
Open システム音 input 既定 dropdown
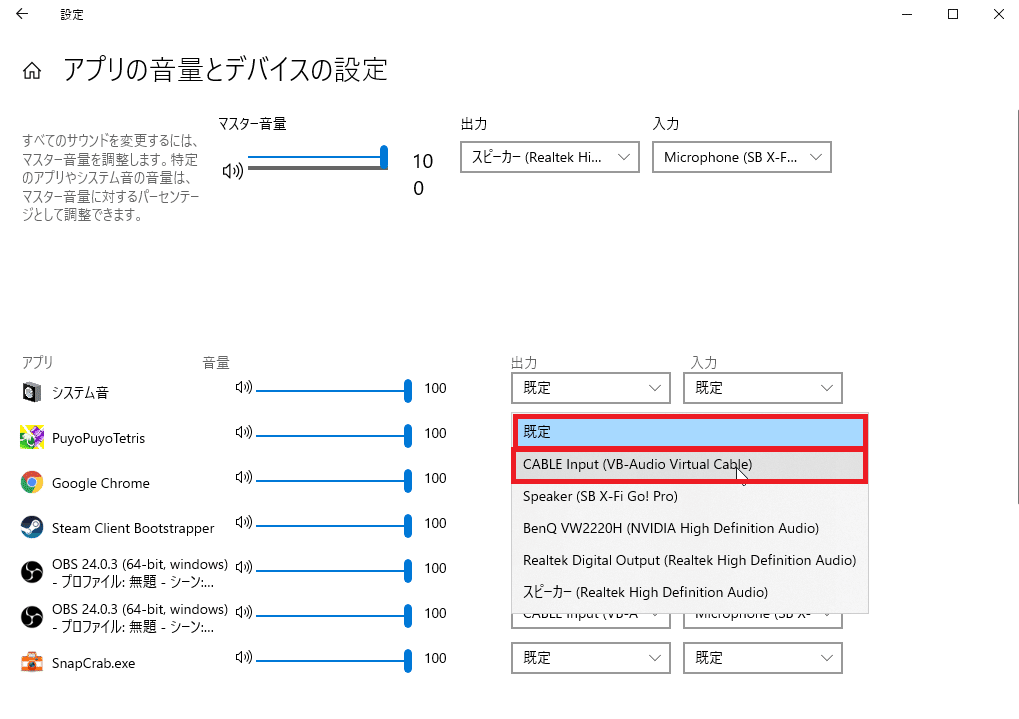pos(763,388)
